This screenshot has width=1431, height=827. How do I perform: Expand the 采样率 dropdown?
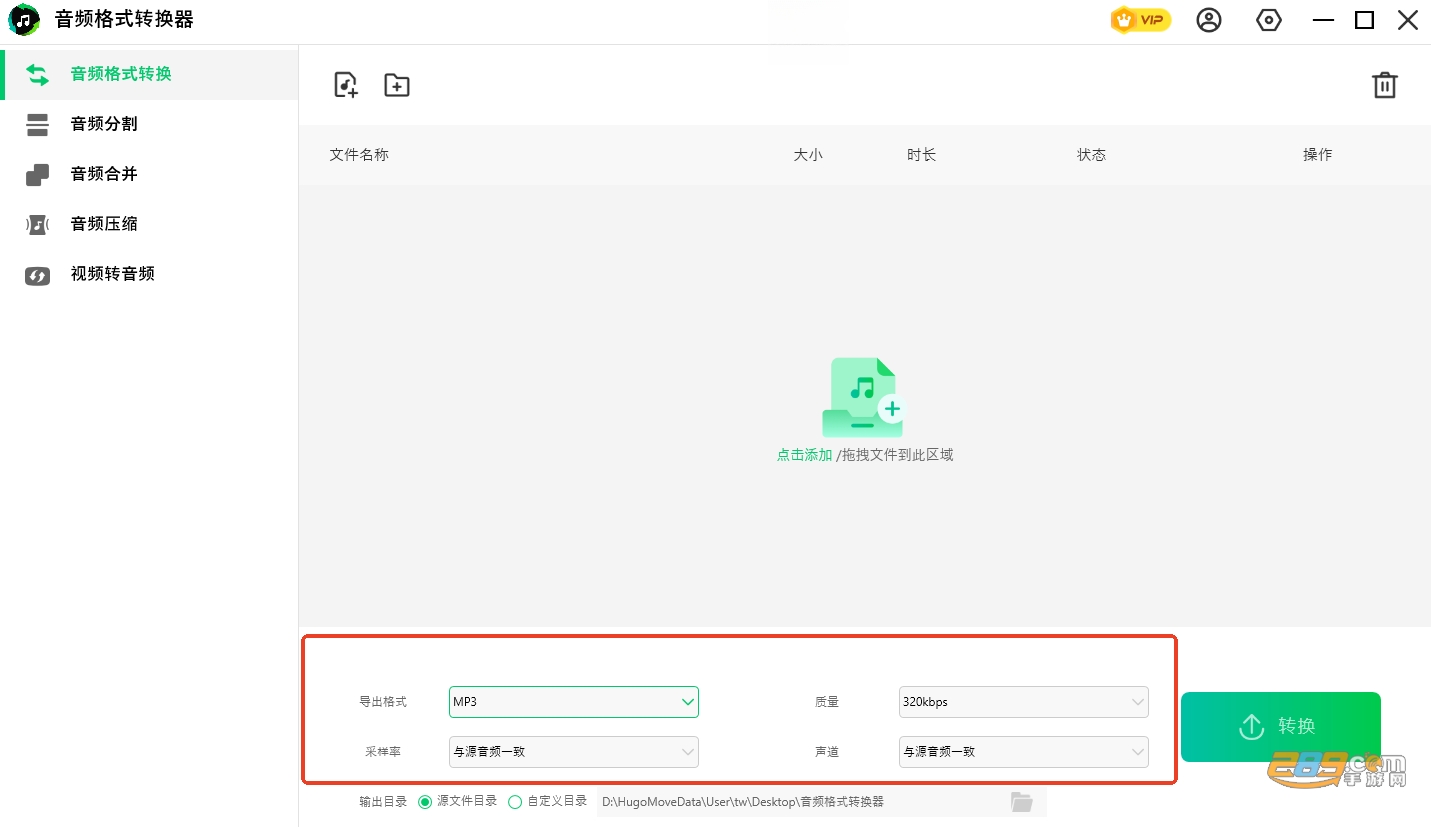[574, 751]
